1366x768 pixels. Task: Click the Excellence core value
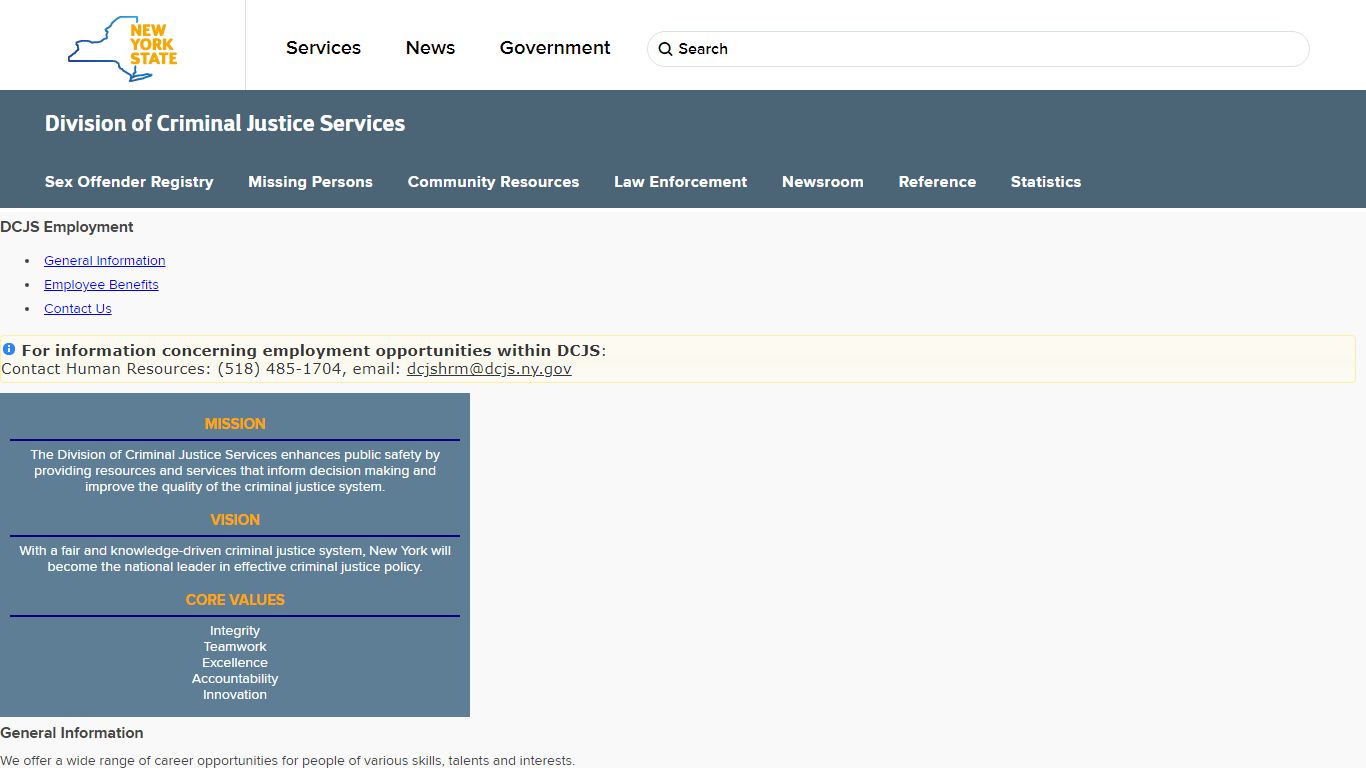[x=235, y=663]
